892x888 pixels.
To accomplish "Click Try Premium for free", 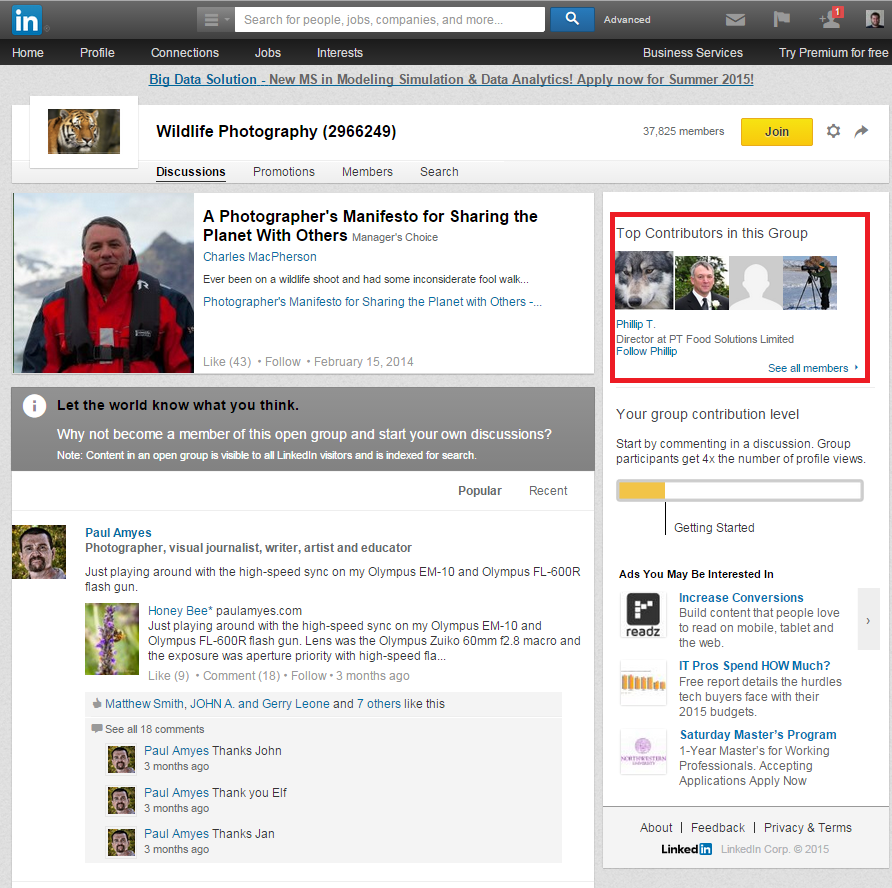I will pos(833,53).
